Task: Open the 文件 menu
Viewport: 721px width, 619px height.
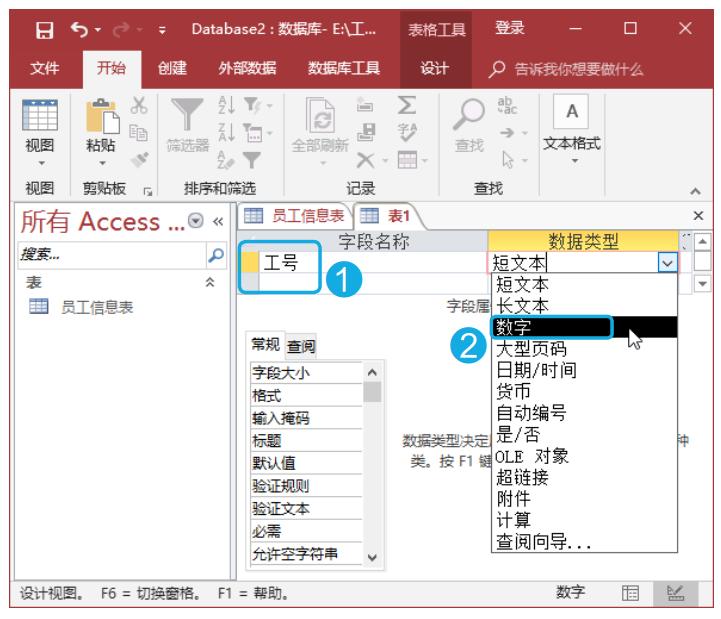Action: click(x=45, y=69)
